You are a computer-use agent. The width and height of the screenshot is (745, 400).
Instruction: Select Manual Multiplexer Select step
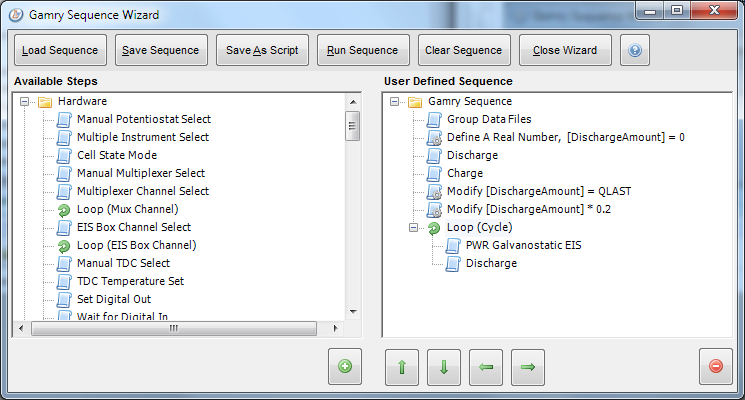(x=141, y=173)
